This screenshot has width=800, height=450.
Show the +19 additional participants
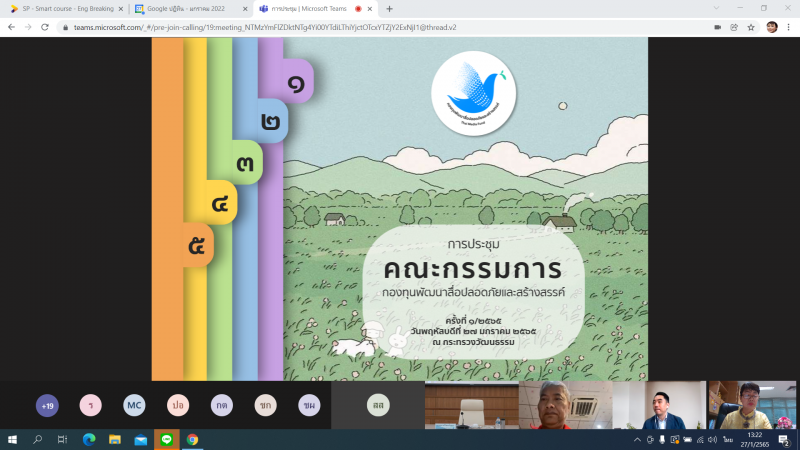tap(47, 406)
